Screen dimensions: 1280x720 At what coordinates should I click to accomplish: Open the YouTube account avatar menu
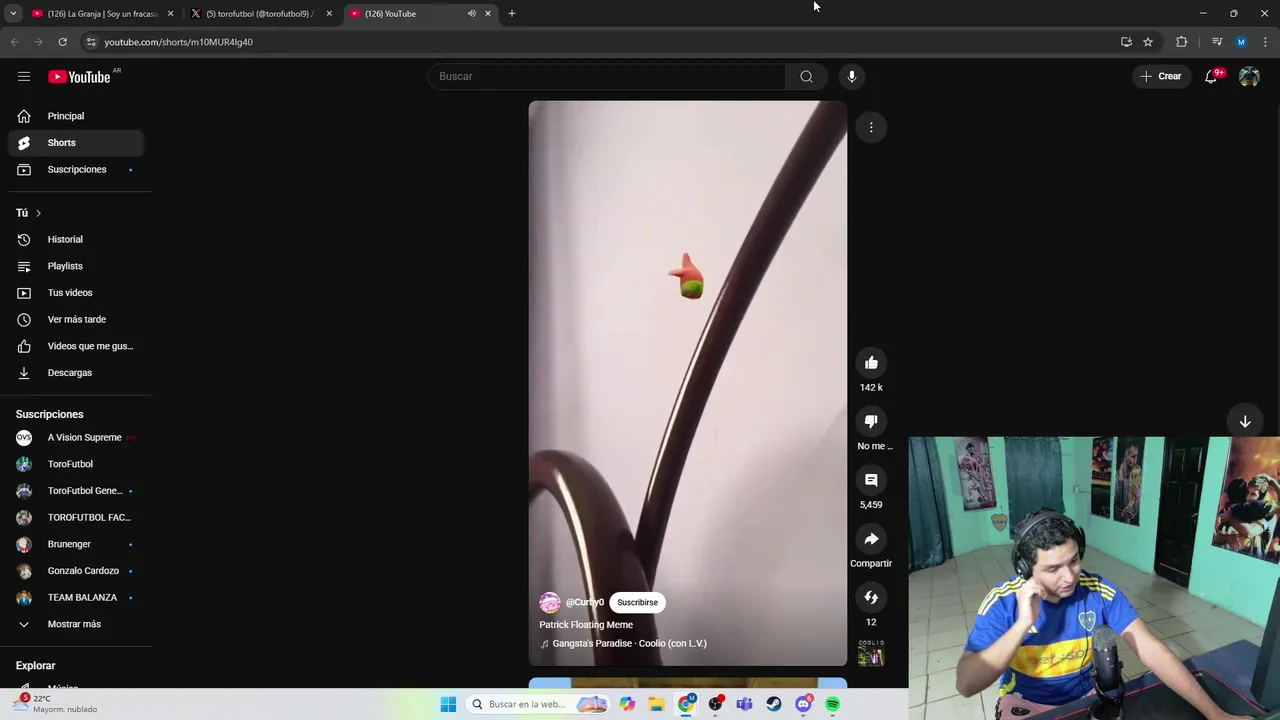[1249, 76]
